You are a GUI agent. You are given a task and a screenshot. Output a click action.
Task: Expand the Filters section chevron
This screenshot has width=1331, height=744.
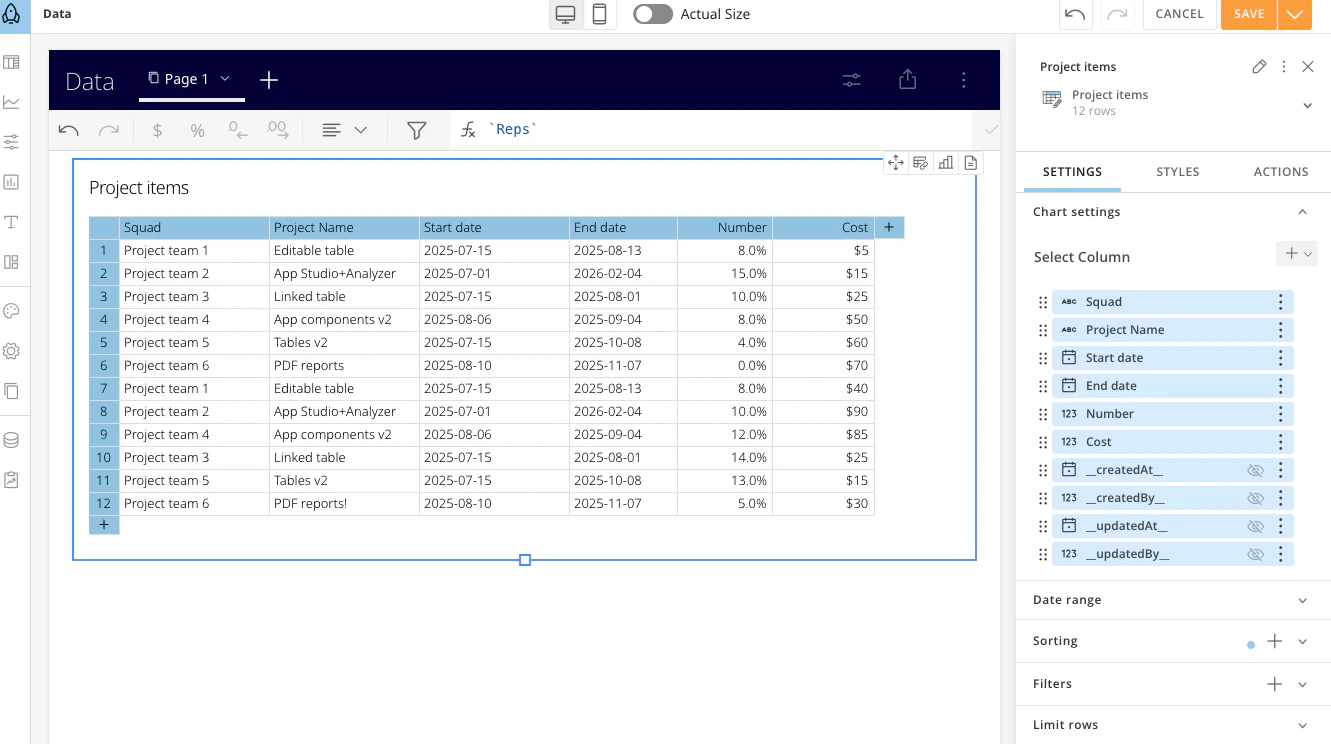tap(1302, 685)
